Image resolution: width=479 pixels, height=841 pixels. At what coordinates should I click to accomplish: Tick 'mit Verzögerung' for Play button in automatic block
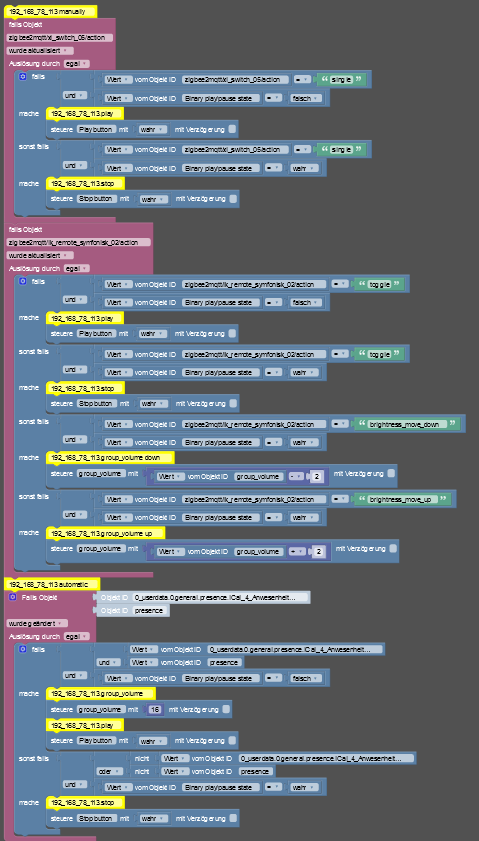(232, 740)
